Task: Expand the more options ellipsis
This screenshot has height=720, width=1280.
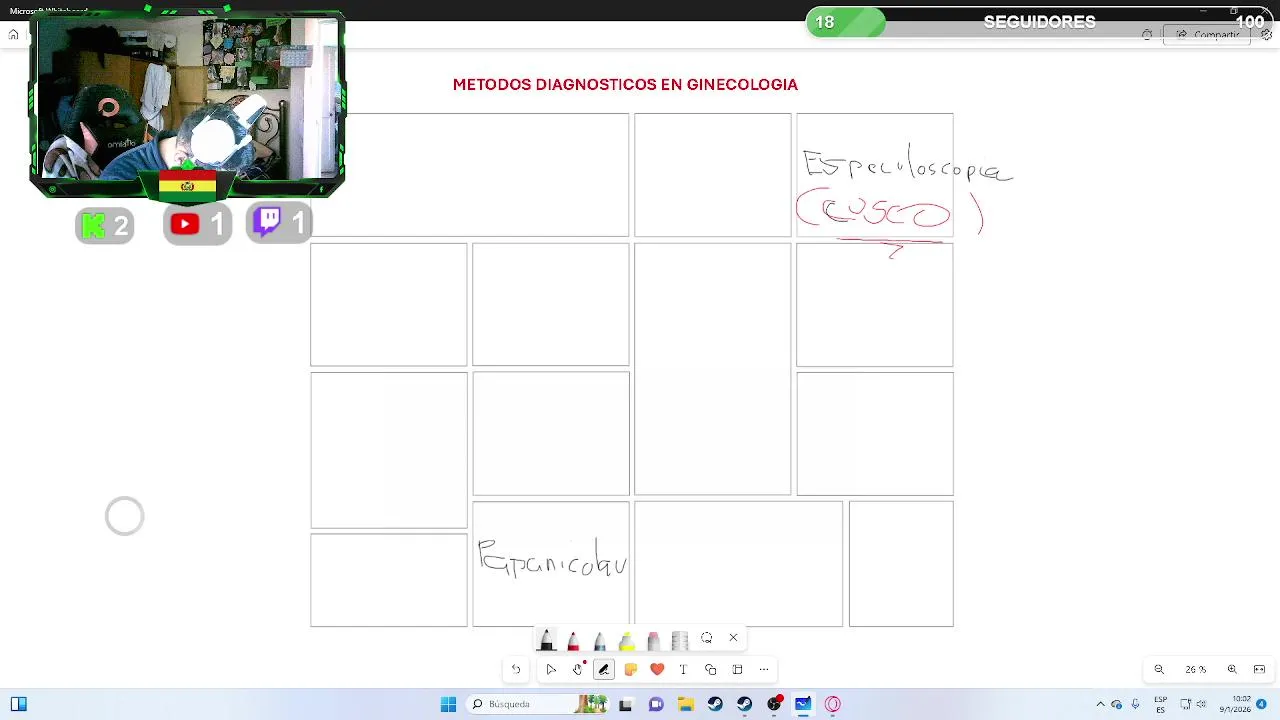Action: 764,670
